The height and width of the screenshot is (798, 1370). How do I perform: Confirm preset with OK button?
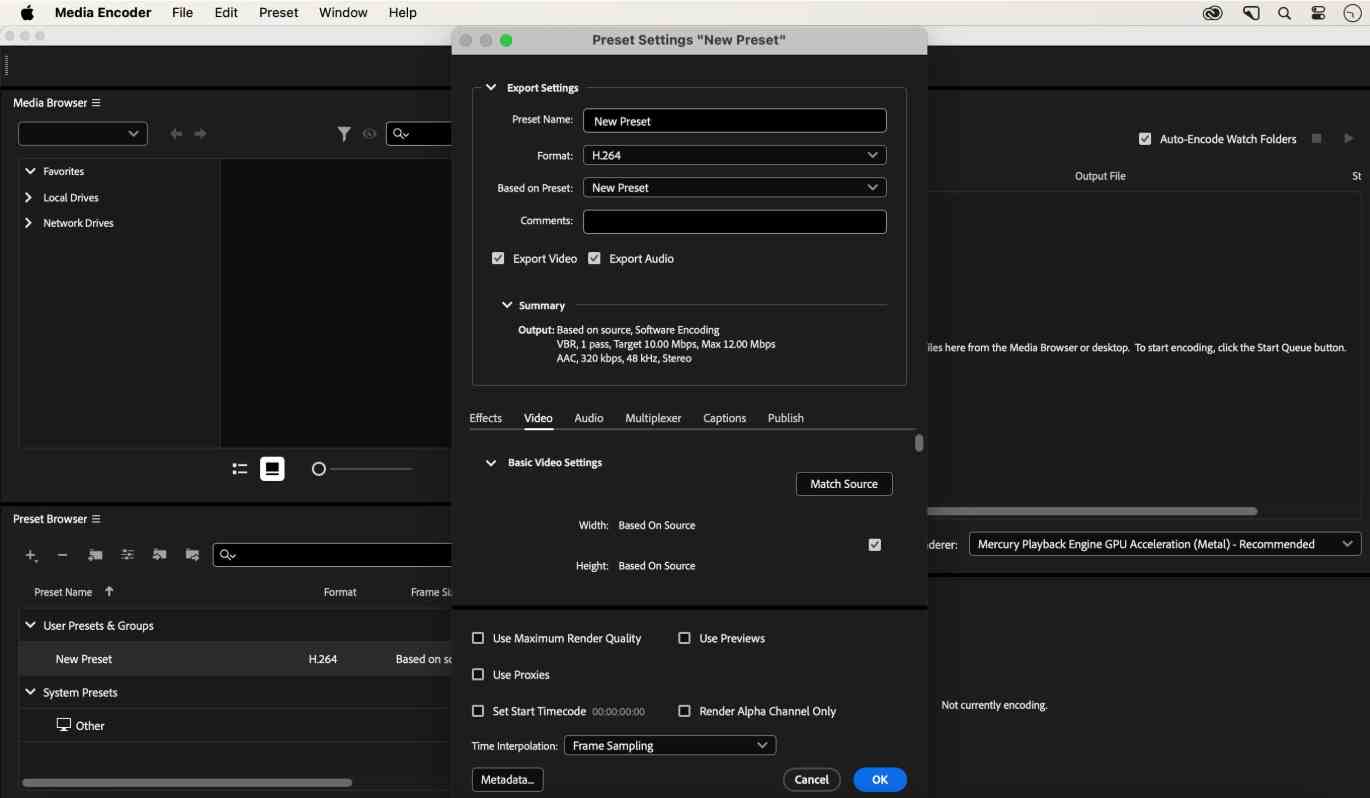[880, 779]
